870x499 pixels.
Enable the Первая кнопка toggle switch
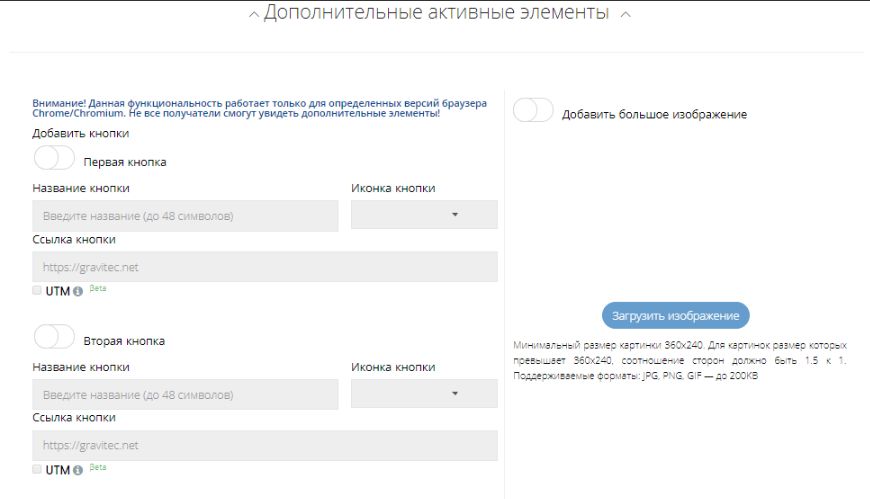54,158
